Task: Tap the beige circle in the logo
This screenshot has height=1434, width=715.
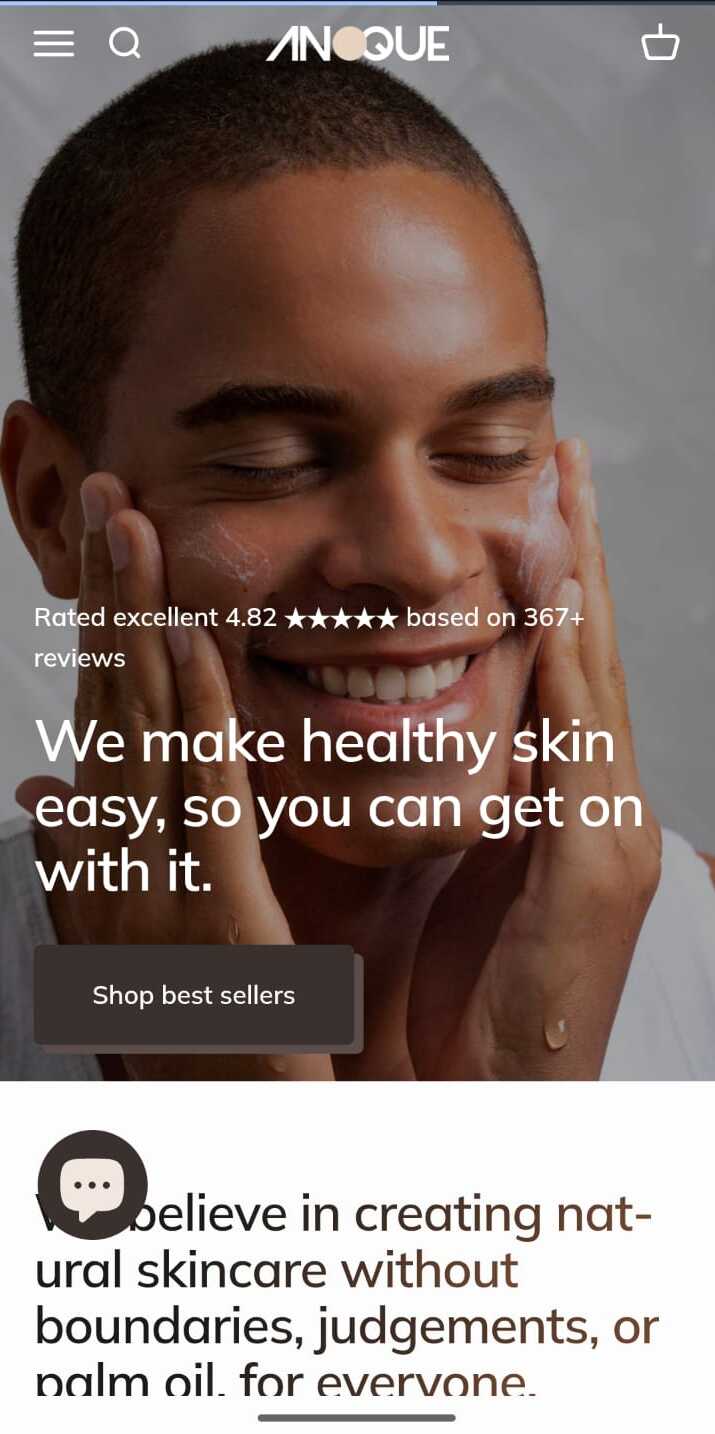Action: pyautogui.click(x=349, y=44)
